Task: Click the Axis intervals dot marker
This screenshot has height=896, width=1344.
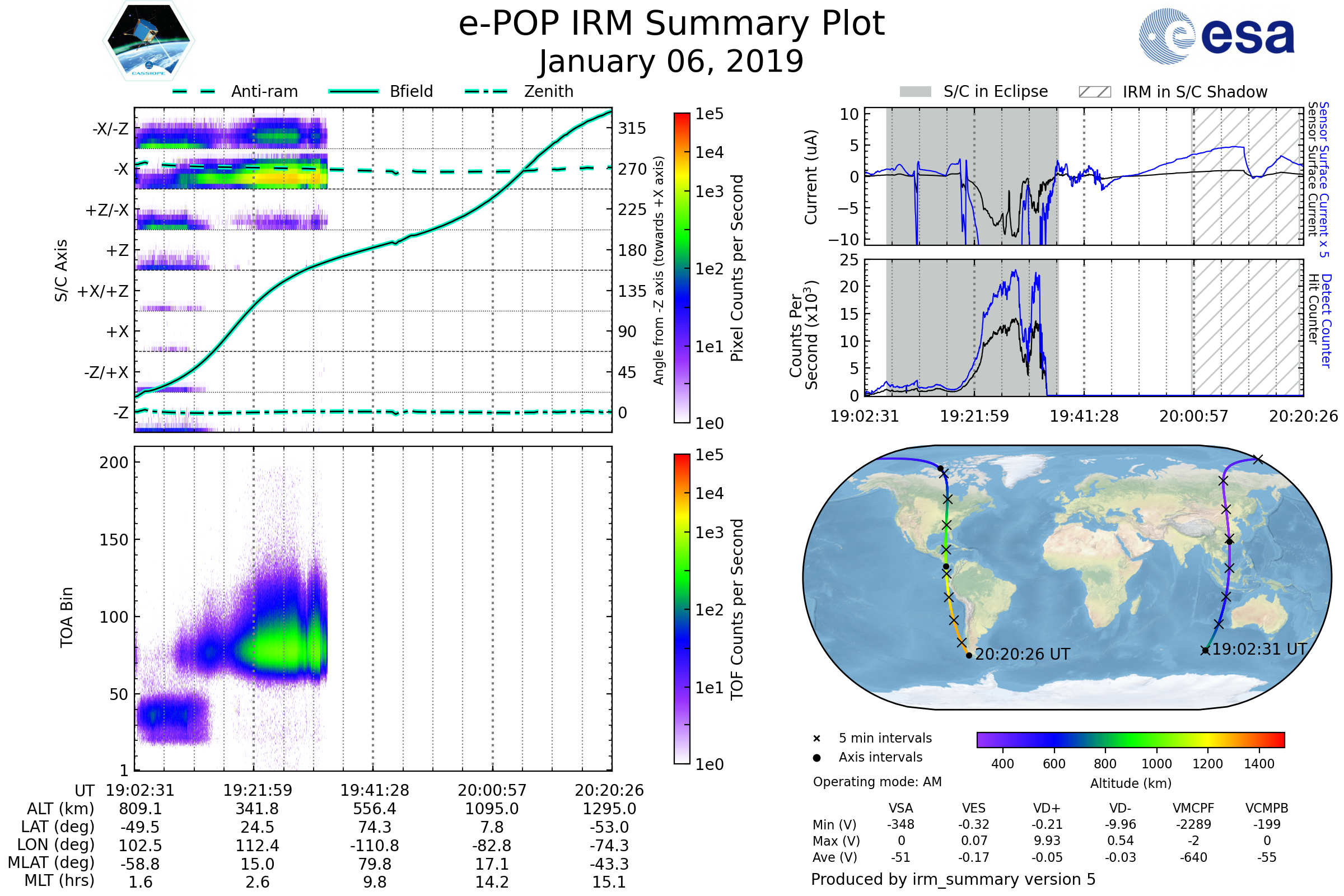Action: 816,758
